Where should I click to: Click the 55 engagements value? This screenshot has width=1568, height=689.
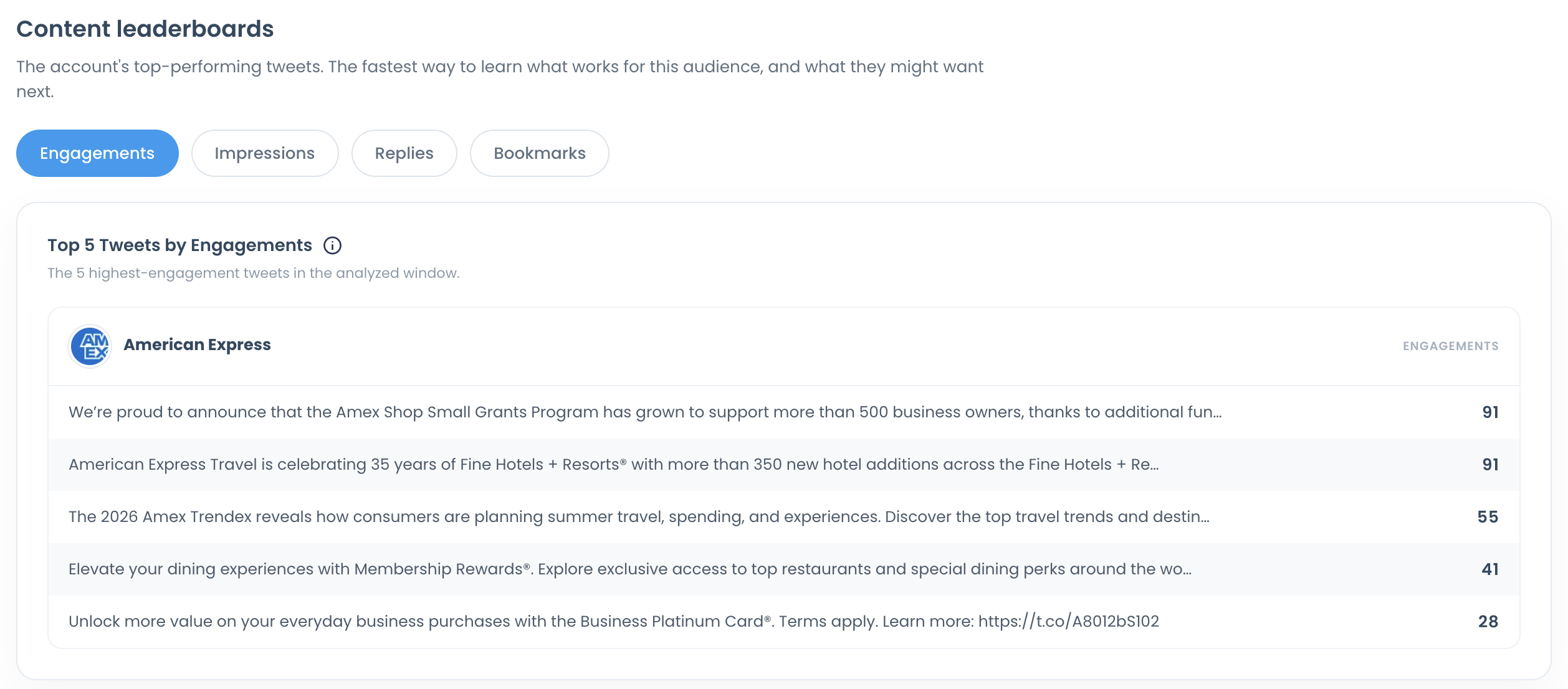click(1488, 517)
